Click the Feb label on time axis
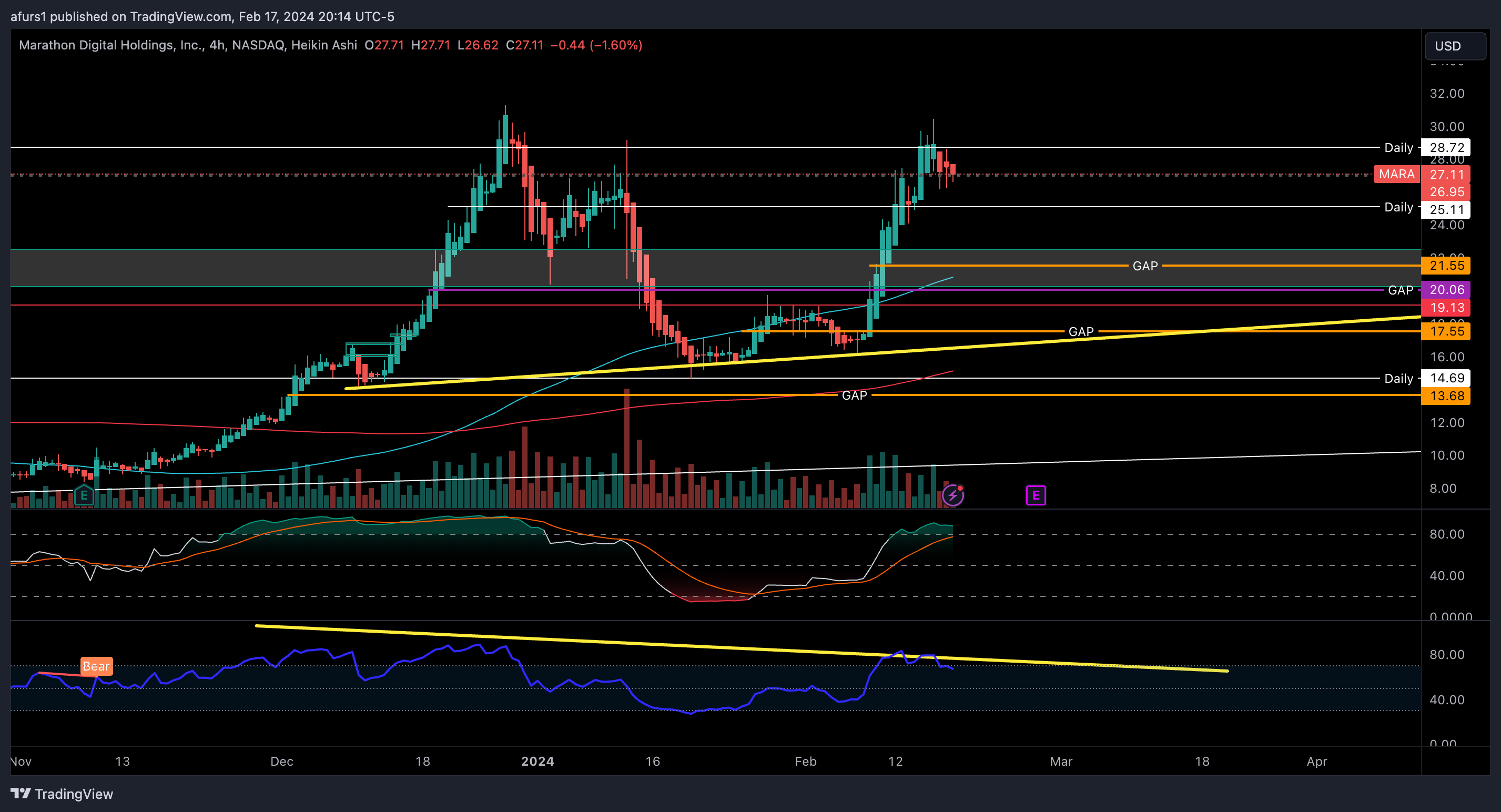This screenshot has height=812, width=1501. point(805,762)
